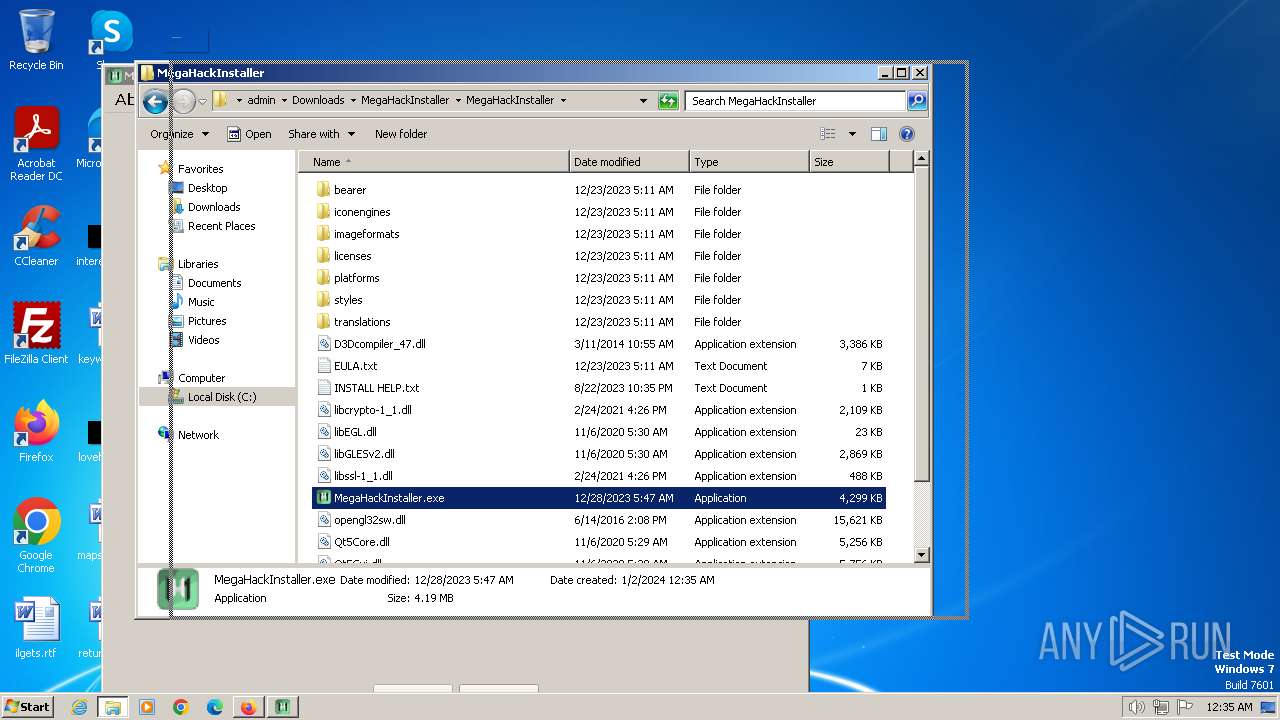This screenshot has height=720, width=1280.
Task: Select Music library
Action: coord(201,302)
